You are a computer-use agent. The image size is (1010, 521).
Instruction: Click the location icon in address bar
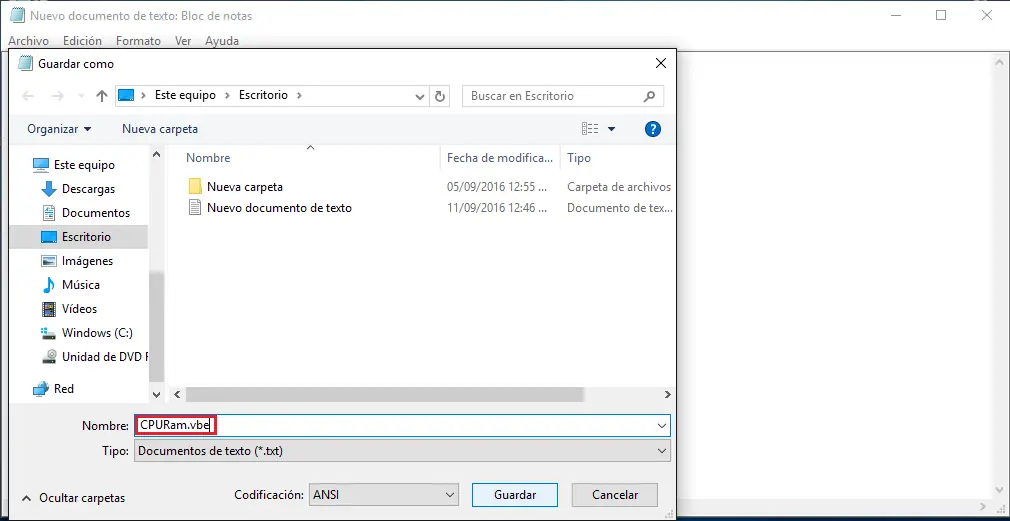(126, 95)
